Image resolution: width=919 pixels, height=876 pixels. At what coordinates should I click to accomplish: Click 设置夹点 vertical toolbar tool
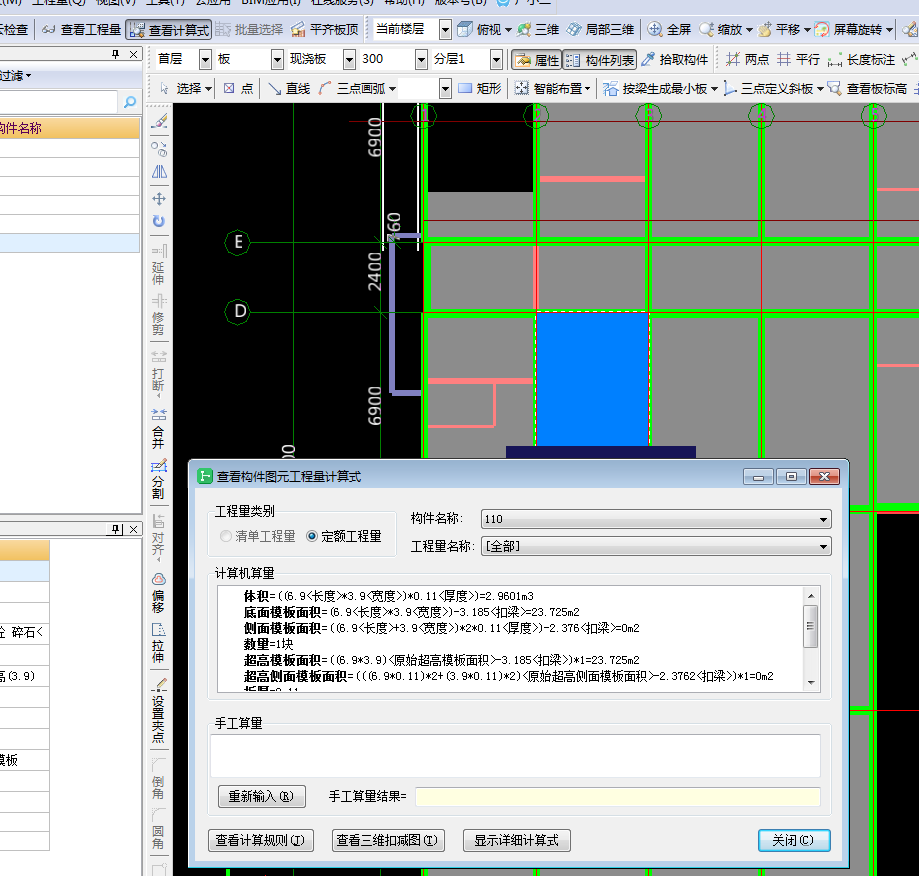159,710
